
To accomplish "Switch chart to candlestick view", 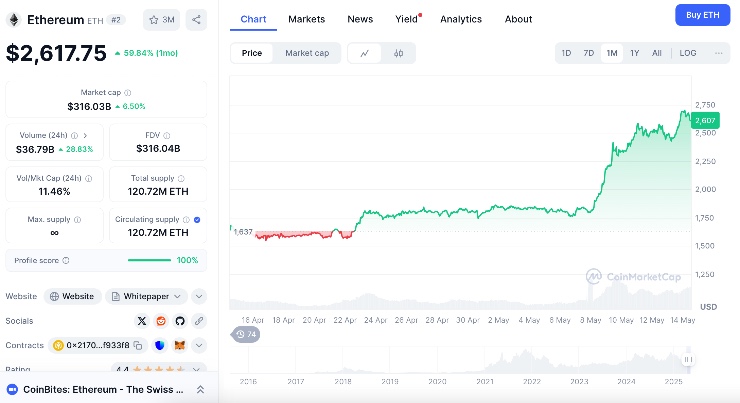I will coord(398,53).
